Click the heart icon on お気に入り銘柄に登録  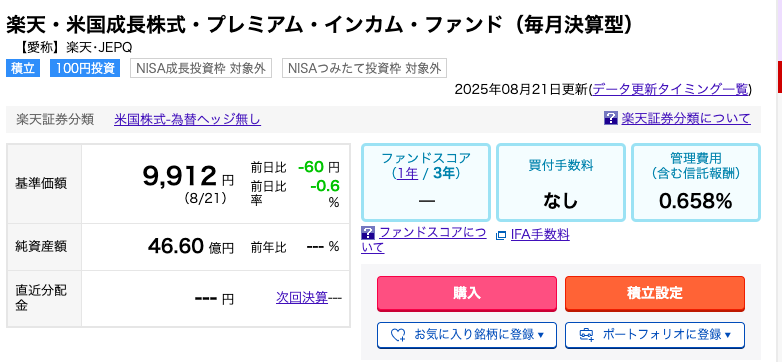pyautogui.click(x=398, y=335)
